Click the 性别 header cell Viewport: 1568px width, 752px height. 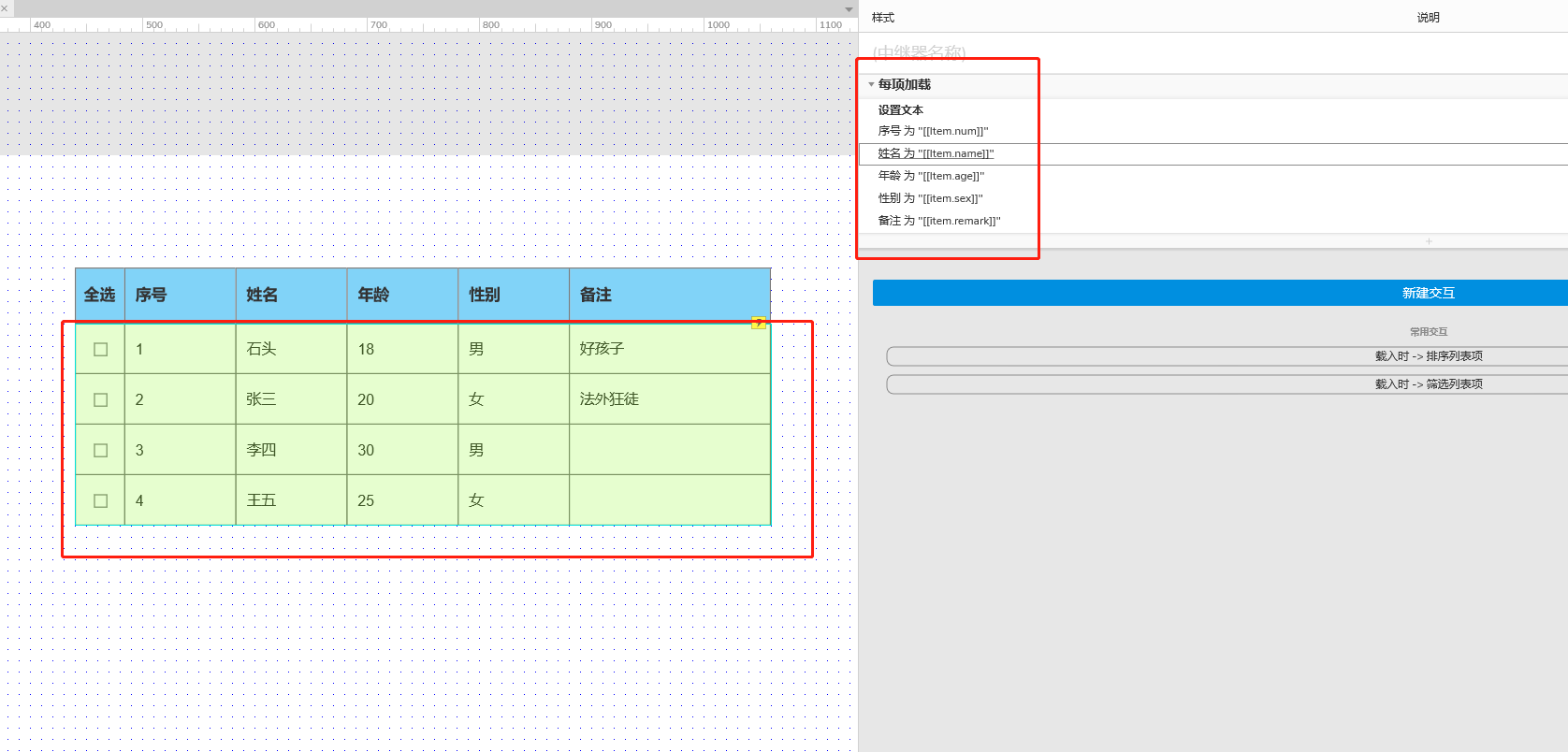(514, 295)
